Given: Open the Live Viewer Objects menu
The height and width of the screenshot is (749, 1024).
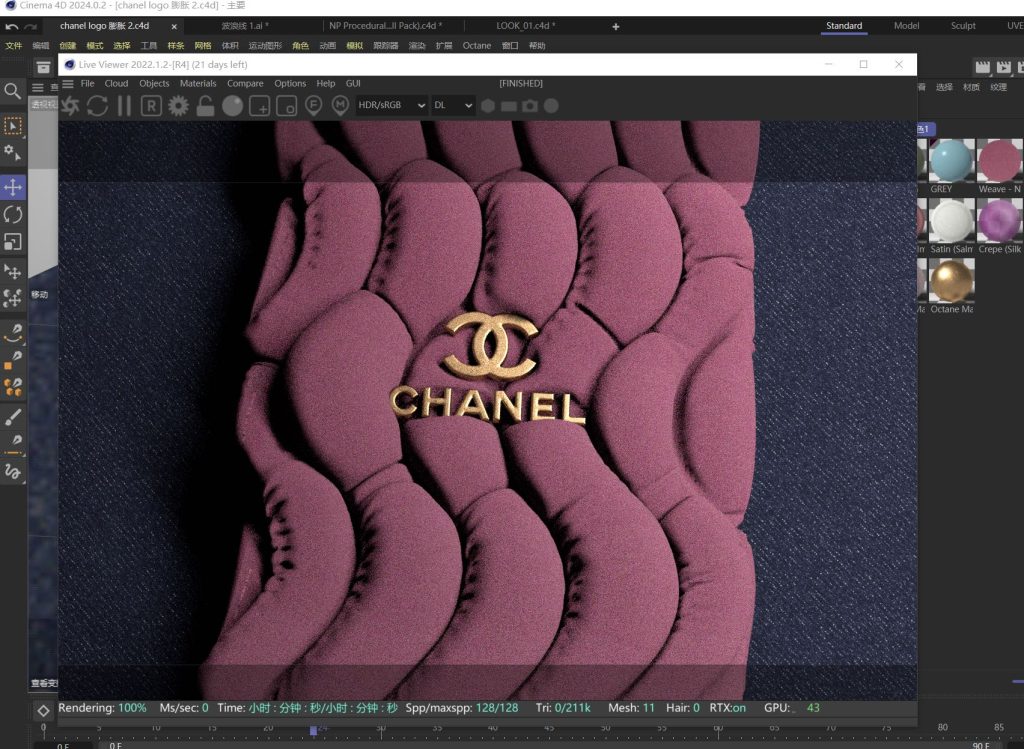Looking at the screenshot, I should pos(154,84).
